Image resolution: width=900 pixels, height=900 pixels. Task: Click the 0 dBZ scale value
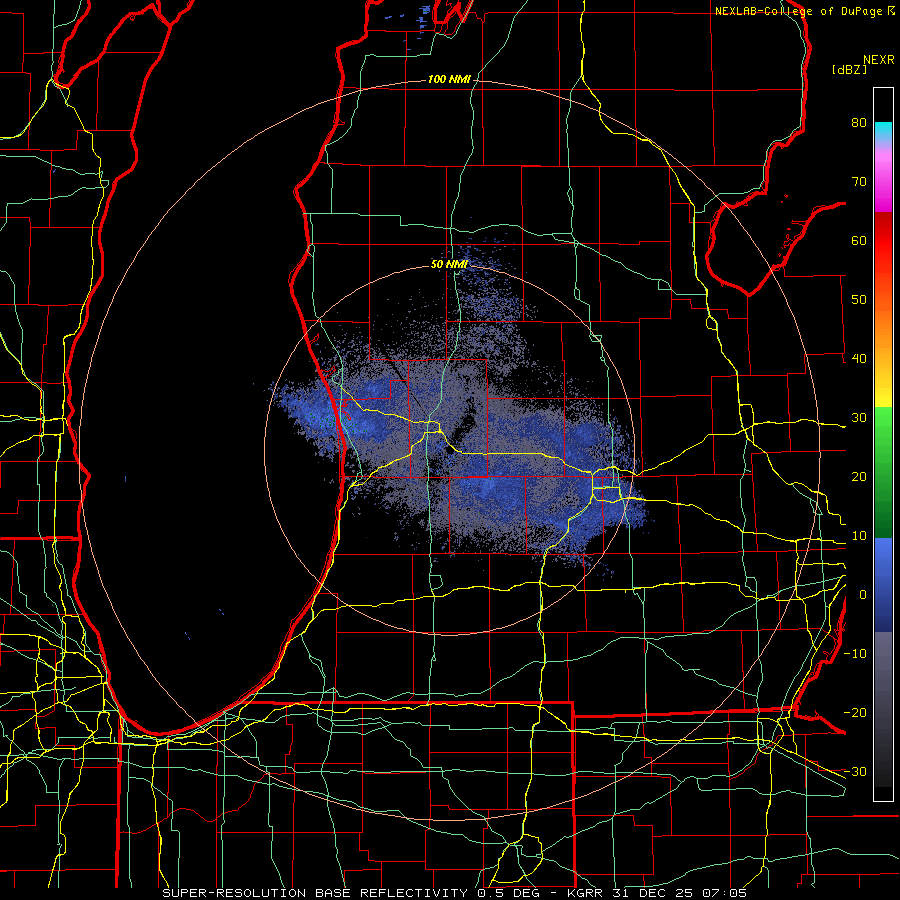click(x=863, y=595)
